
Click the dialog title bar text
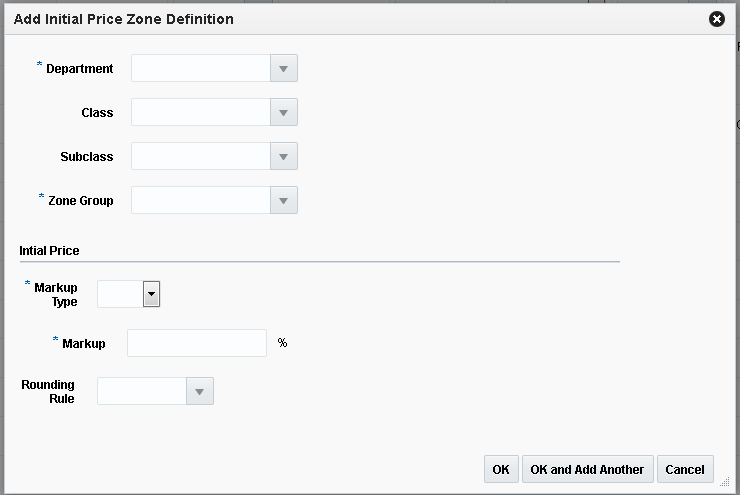click(x=124, y=19)
